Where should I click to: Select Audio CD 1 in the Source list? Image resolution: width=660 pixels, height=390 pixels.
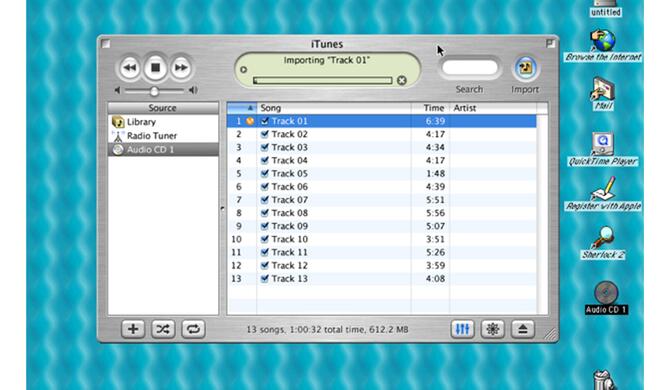[163, 149]
